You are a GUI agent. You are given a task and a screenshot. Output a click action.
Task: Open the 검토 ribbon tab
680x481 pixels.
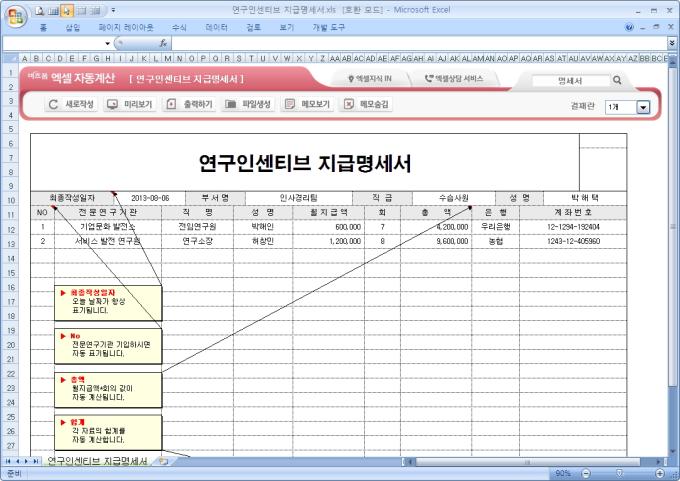[x=254, y=28]
